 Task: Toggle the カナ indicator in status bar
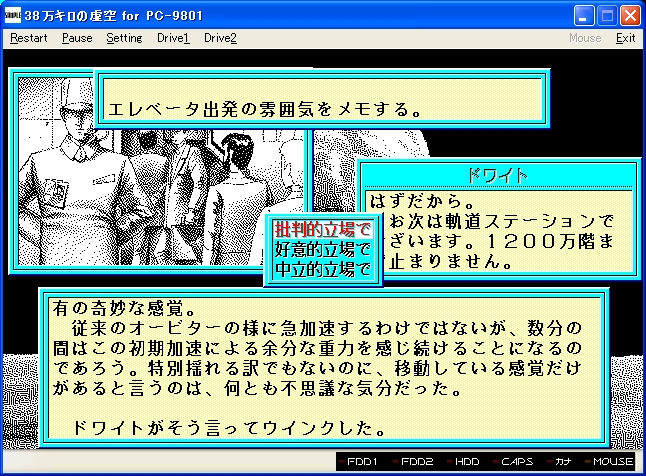click(565, 462)
